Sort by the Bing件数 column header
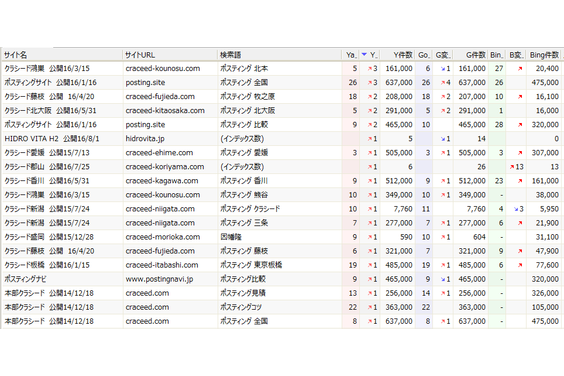 click(x=544, y=55)
